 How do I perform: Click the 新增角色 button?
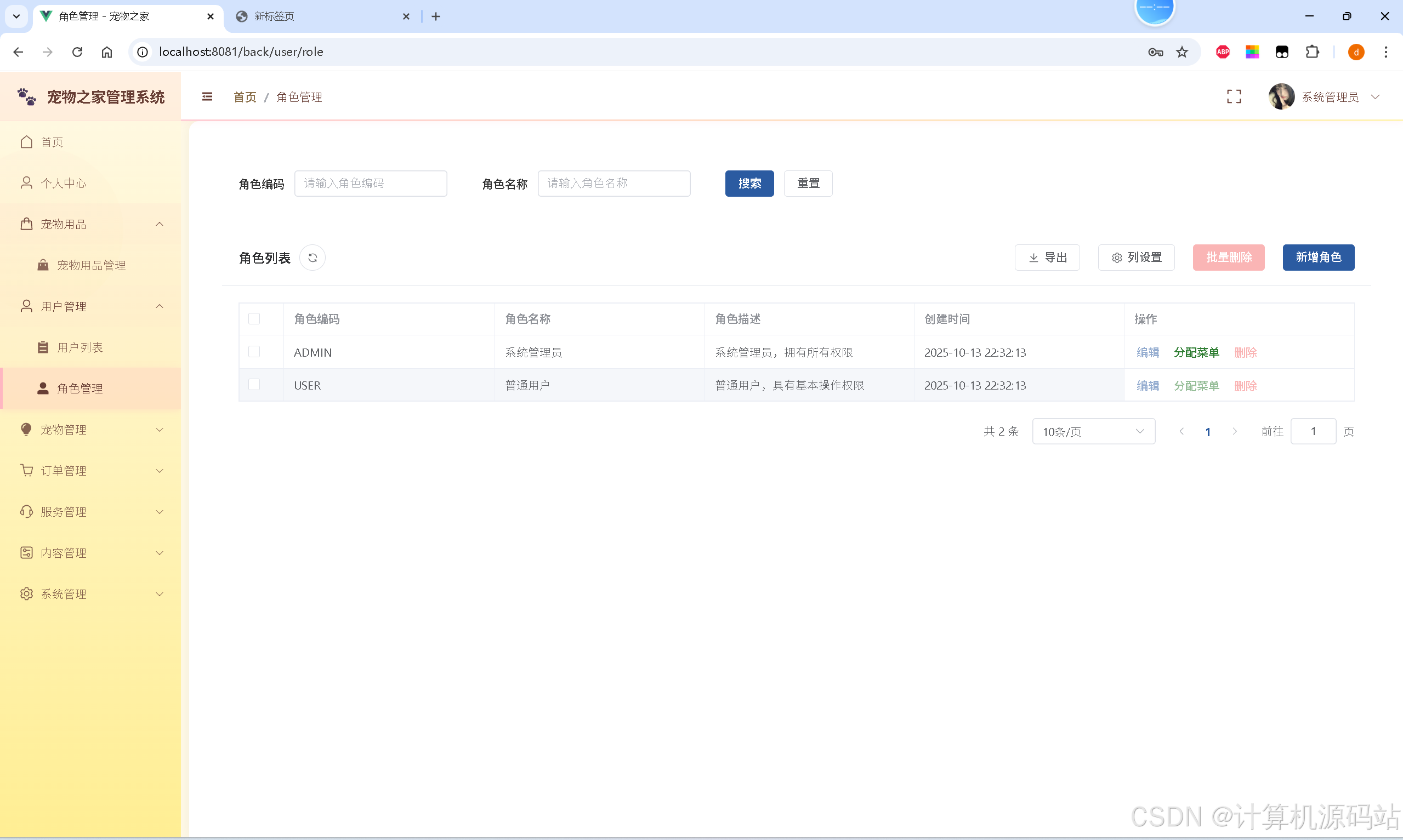(x=1318, y=258)
